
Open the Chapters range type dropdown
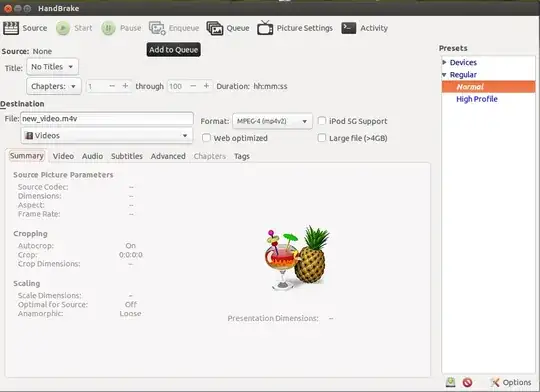[54, 86]
